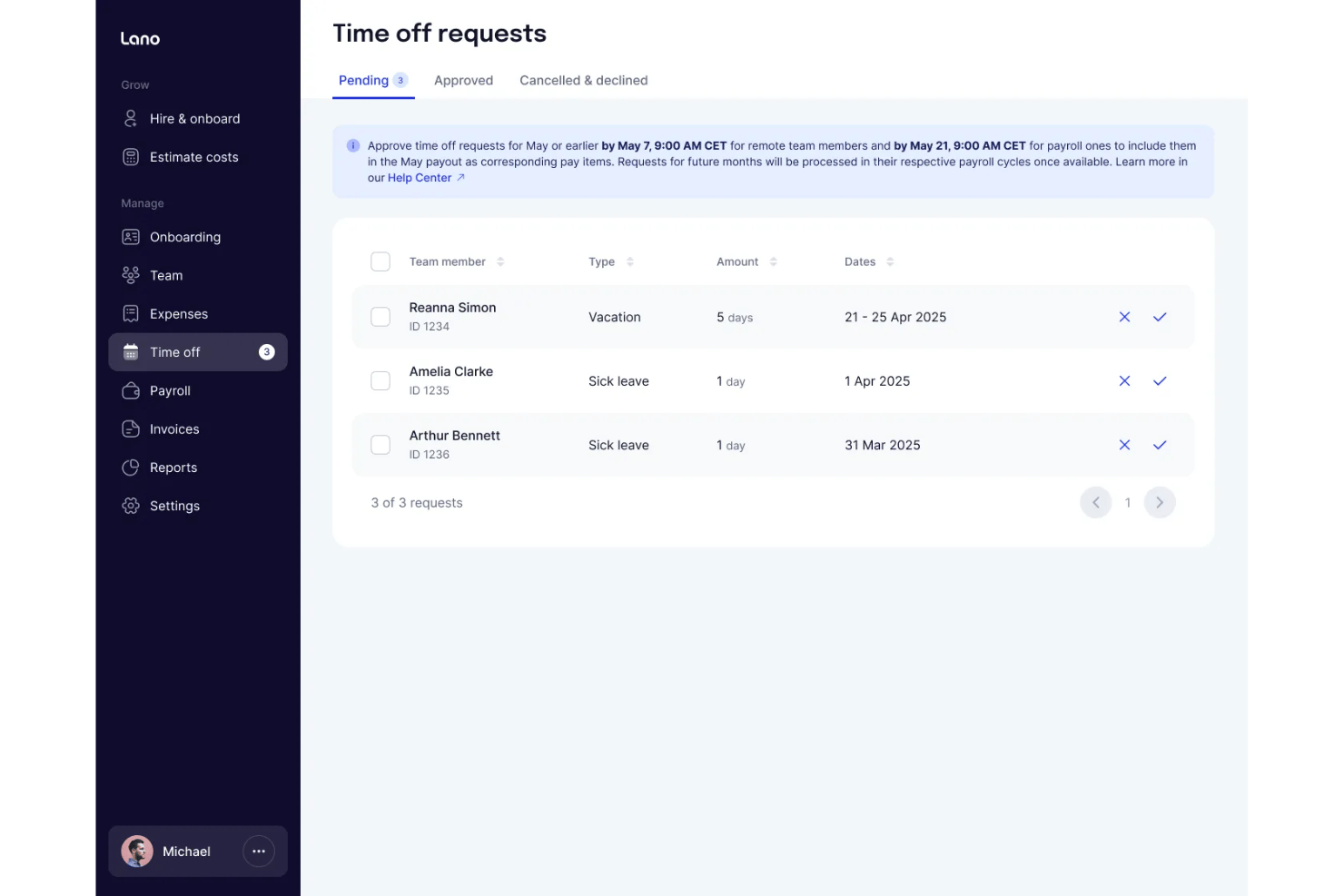The image size is (1344, 896).
Task: Click the date 1 Apr 2025
Action: coord(877,381)
